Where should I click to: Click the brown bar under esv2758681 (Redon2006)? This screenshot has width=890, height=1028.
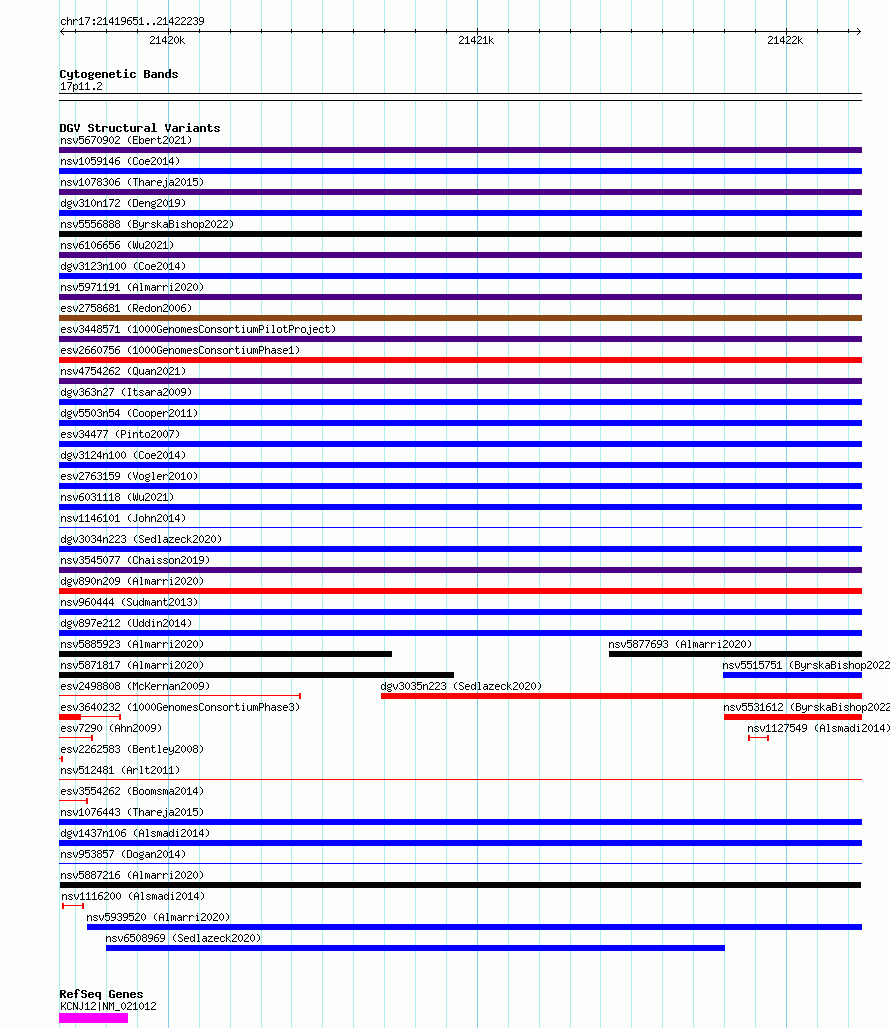click(460, 318)
